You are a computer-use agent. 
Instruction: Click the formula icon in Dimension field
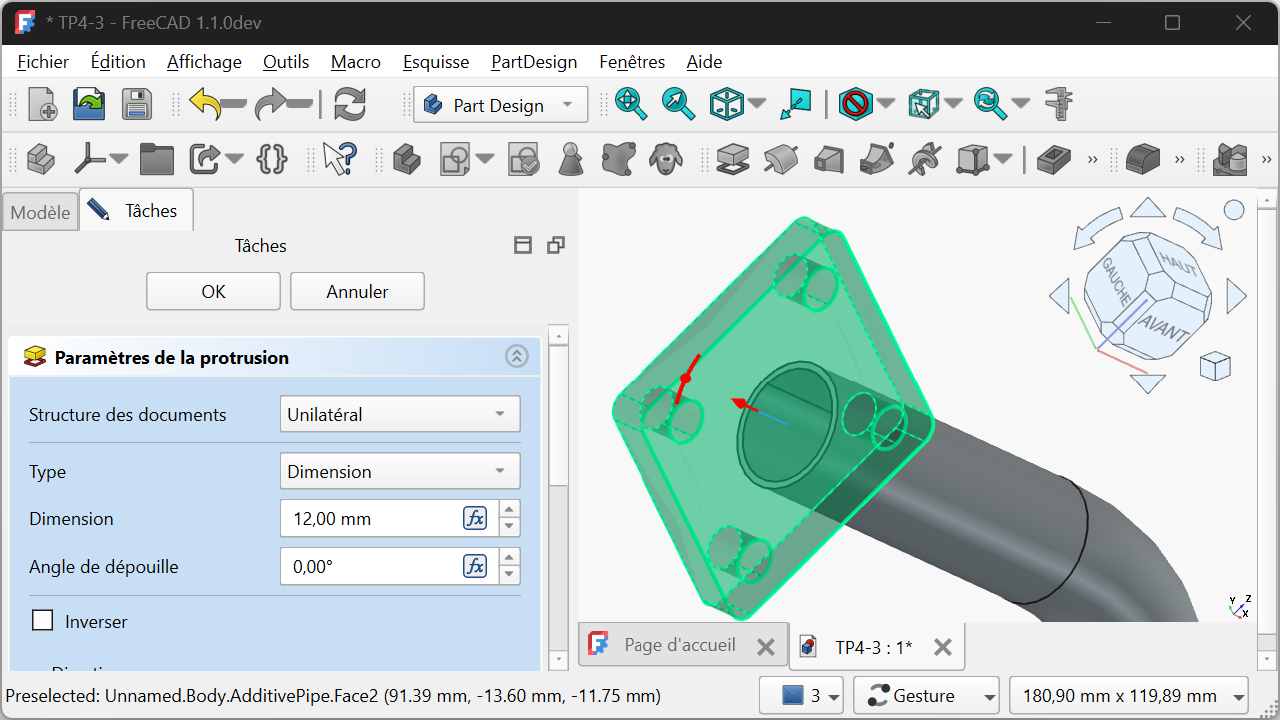(x=475, y=518)
